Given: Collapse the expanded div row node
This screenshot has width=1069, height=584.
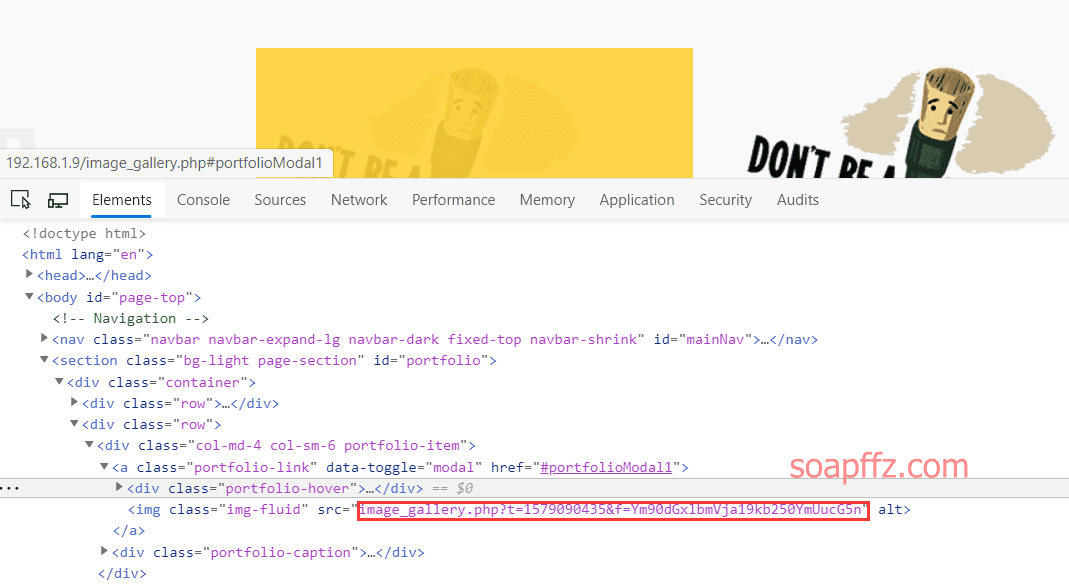Looking at the screenshot, I should pyautogui.click(x=74, y=423).
